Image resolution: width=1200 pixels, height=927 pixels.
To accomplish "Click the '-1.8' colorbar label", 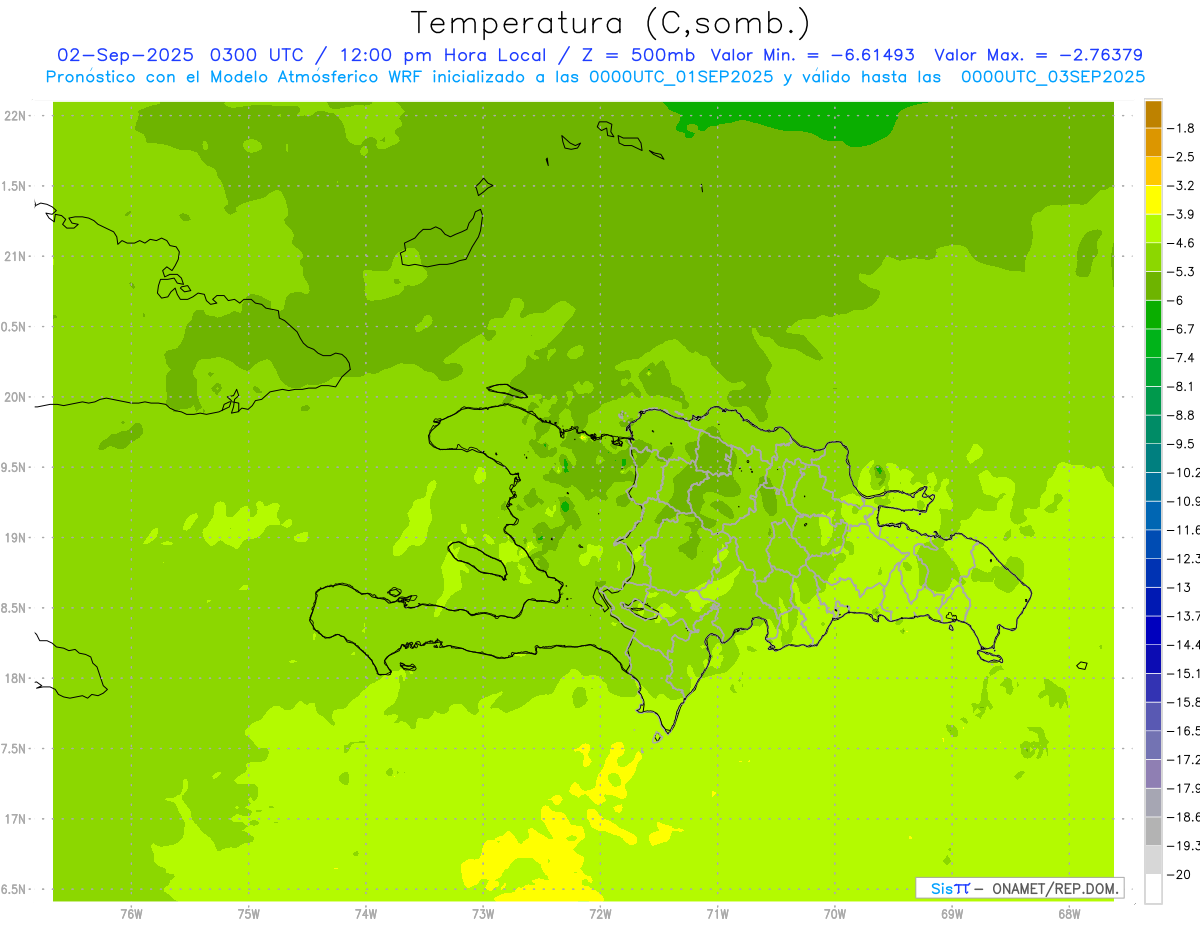I will pos(1180,128).
